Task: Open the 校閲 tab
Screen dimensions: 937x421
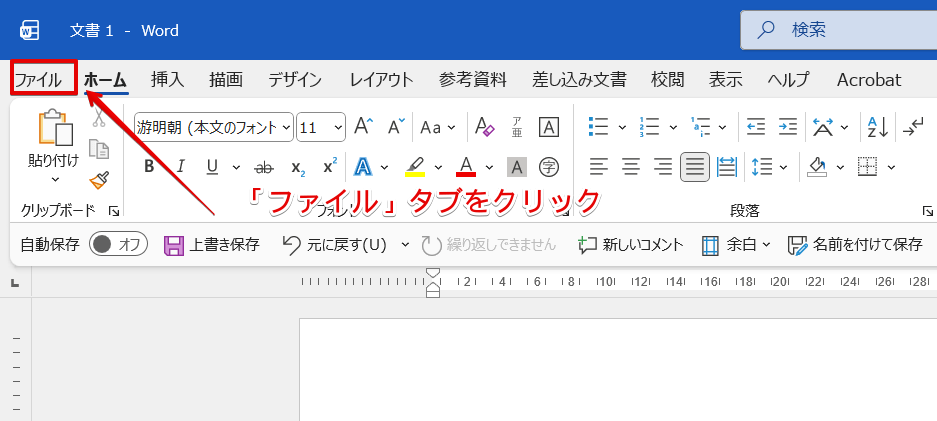Action: pyautogui.click(x=667, y=79)
